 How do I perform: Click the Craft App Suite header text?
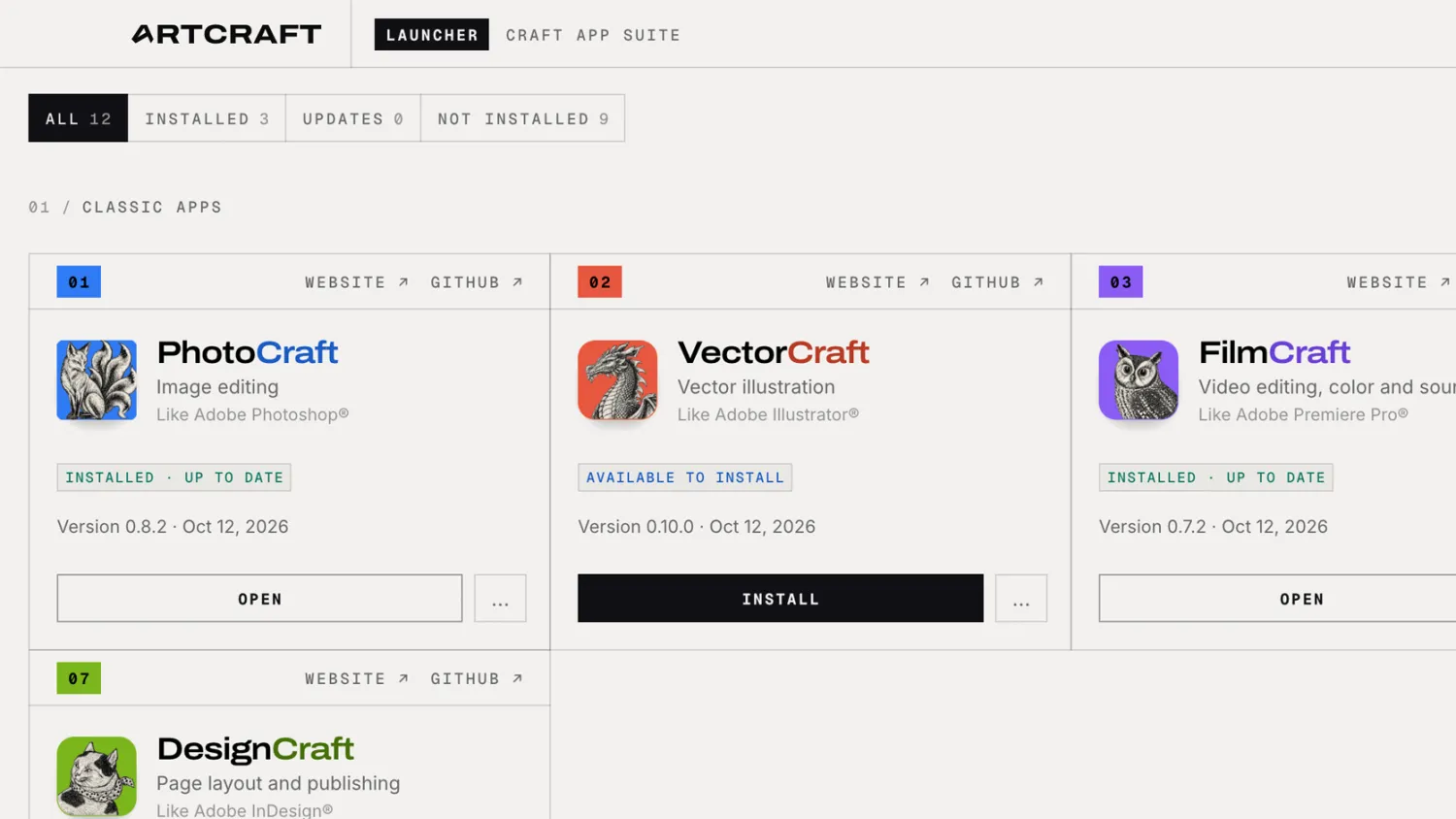pos(593,35)
